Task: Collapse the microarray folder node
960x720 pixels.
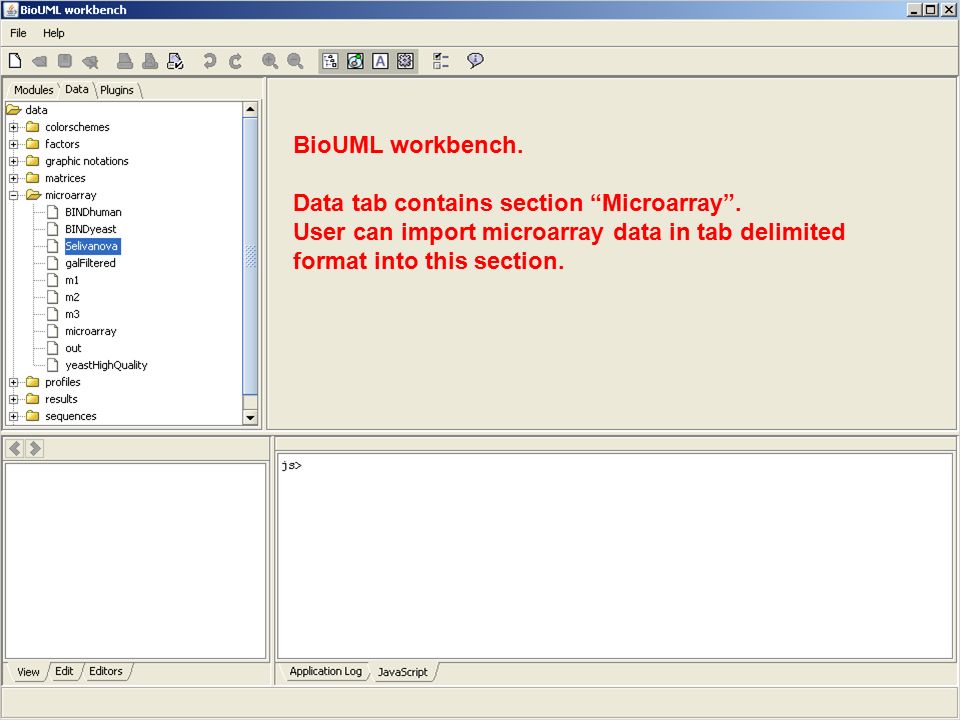Action: (13, 196)
